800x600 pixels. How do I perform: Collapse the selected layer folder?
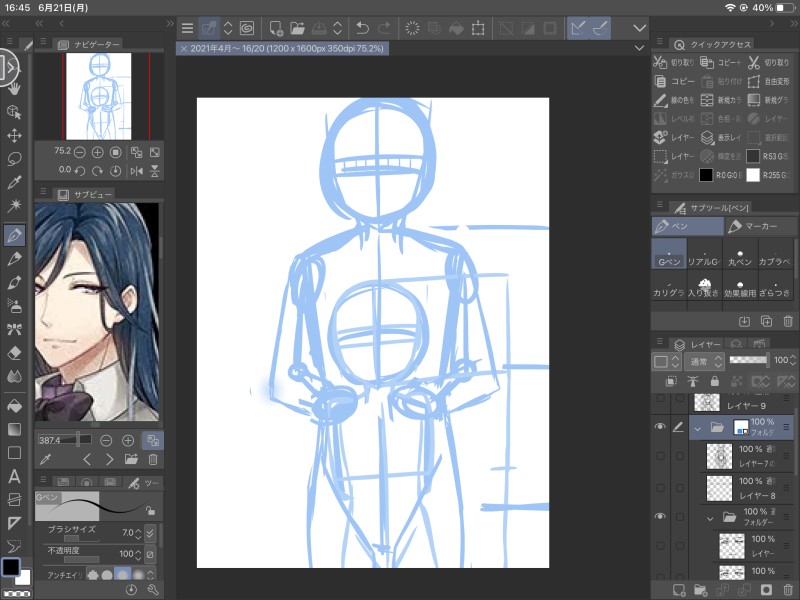[x=697, y=427]
